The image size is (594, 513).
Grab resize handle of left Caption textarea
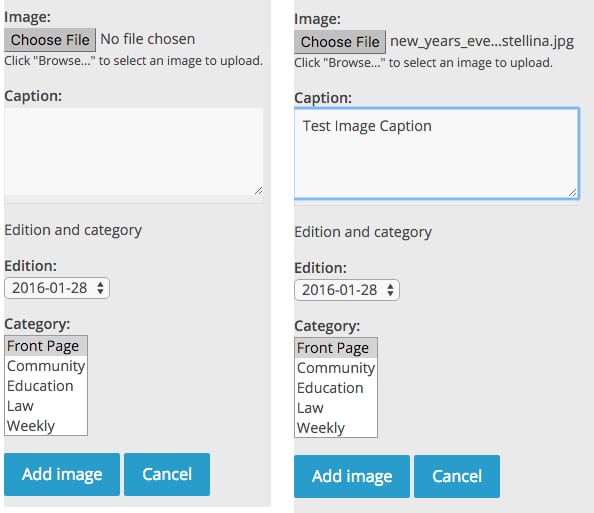tap(258, 191)
